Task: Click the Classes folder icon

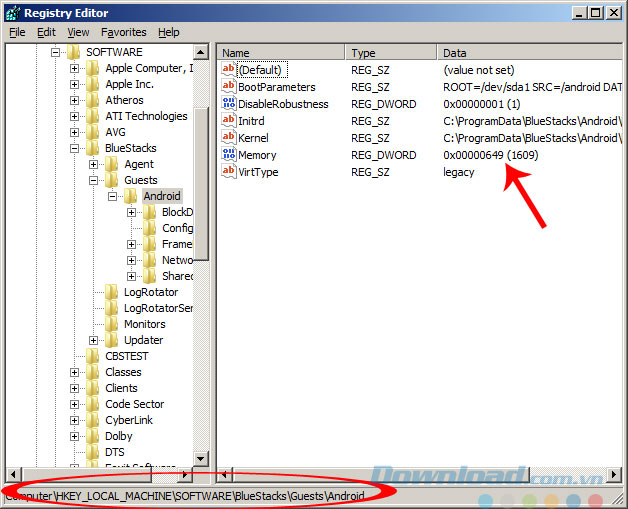Action: pos(93,372)
